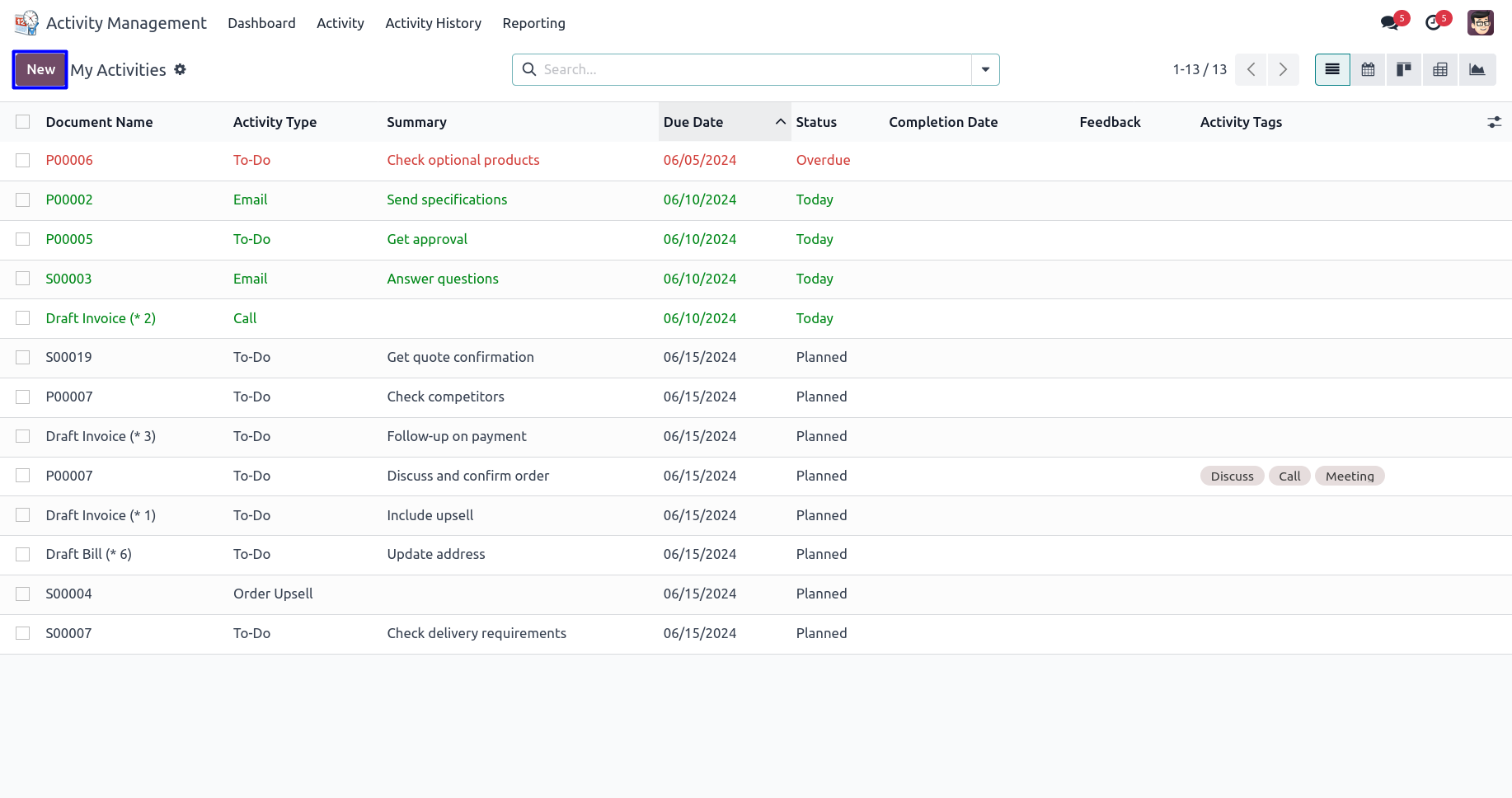Viewport: 1512px width, 798px height.
Task: Open the My Activities gear settings
Action: coord(180,70)
